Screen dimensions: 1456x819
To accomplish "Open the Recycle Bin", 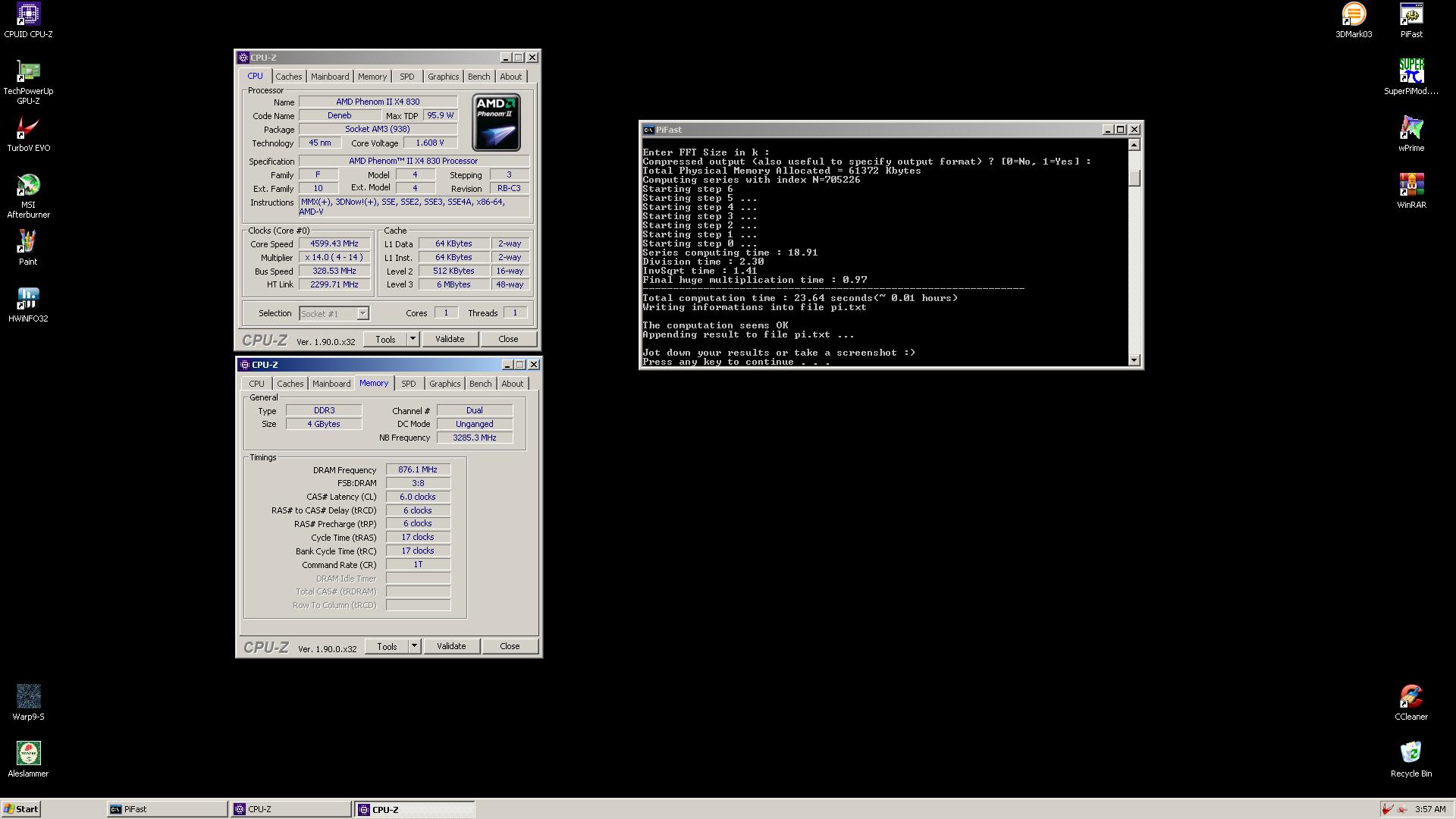I will 1411,760.
